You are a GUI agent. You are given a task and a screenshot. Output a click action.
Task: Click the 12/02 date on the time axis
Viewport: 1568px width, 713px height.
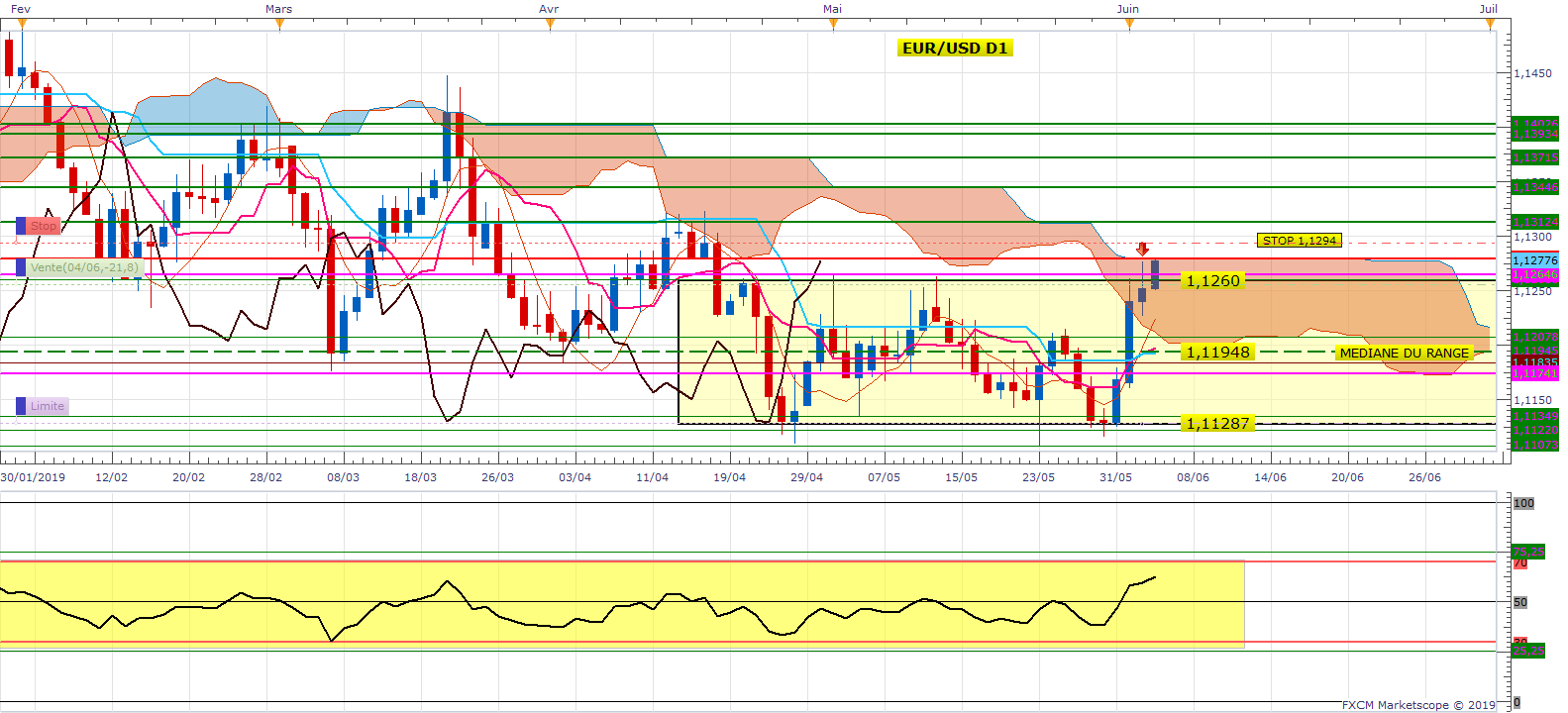pos(111,477)
